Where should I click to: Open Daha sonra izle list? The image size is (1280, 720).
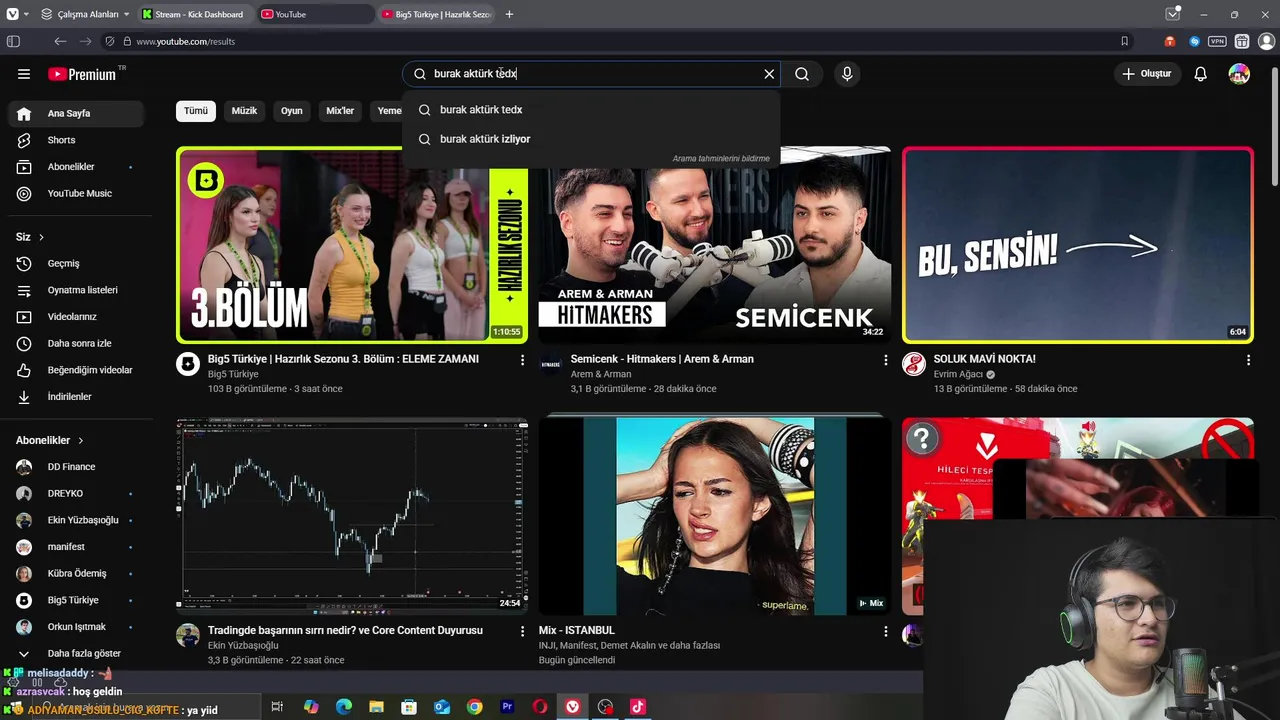tap(76, 343)
